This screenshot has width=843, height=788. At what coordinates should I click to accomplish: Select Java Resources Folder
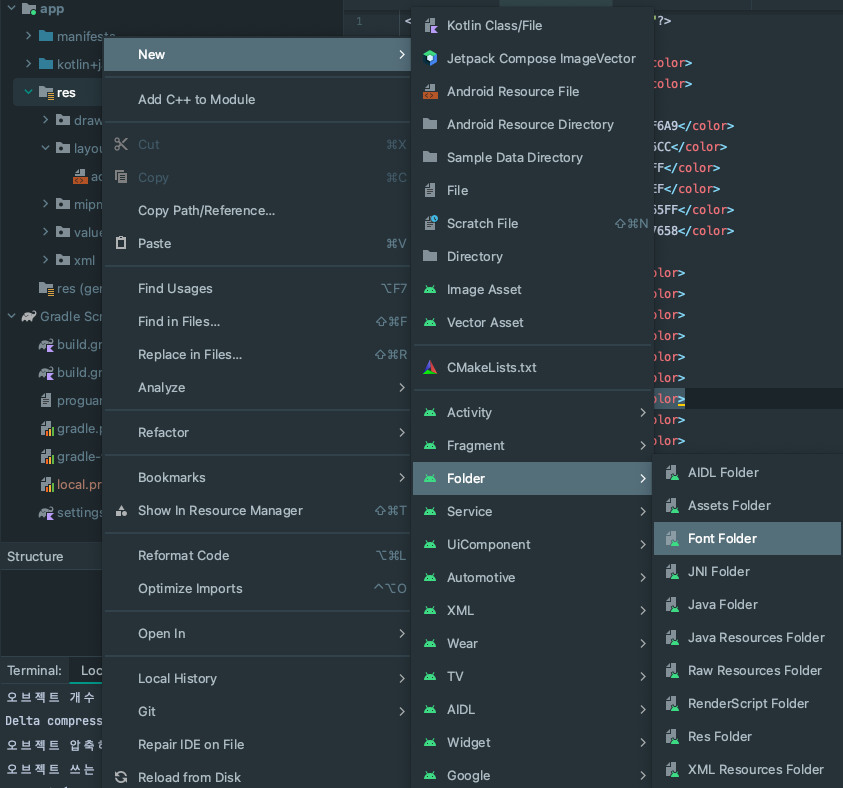[x=747, y=637]
